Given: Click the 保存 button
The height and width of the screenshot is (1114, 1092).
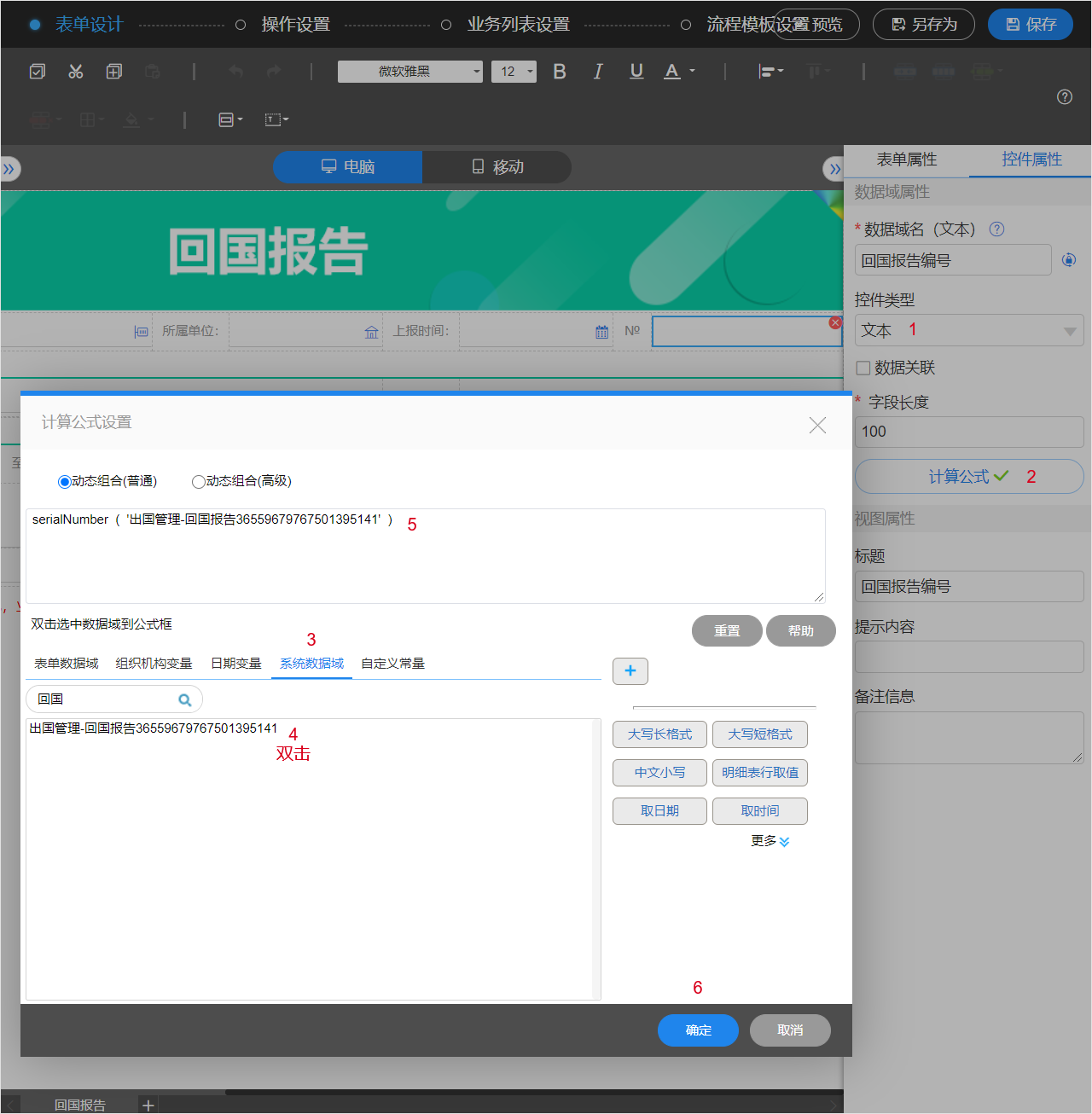Looking at the screenshot, I should [x=1031, y=24].
